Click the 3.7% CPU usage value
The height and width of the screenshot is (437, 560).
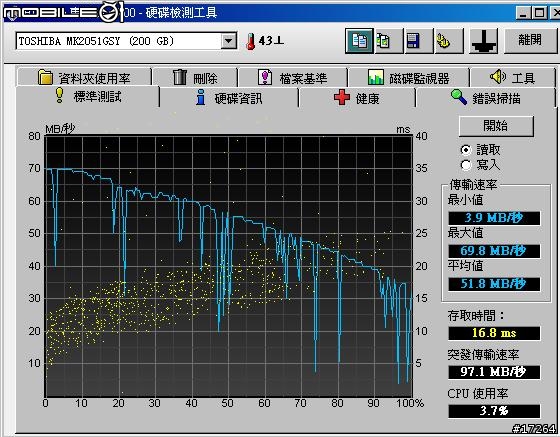pyautogui.click(x=494, y=411)
